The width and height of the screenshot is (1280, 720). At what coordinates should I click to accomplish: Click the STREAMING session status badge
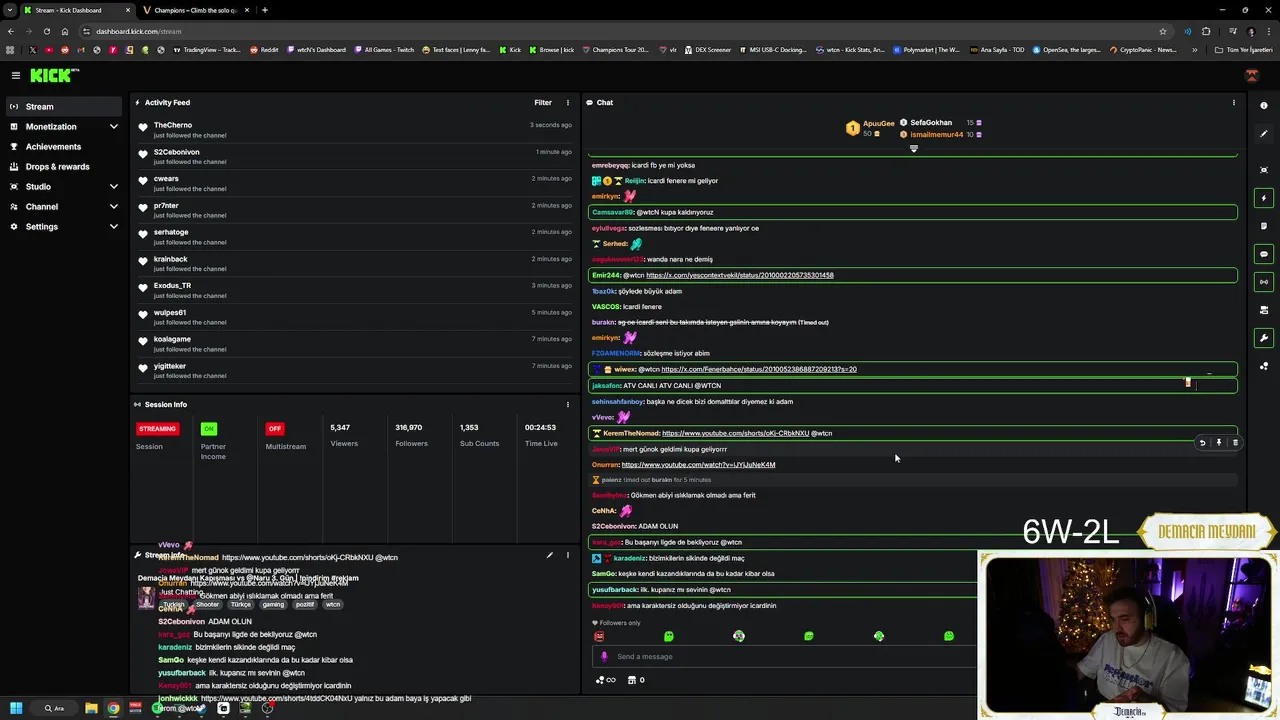(157, 428)
